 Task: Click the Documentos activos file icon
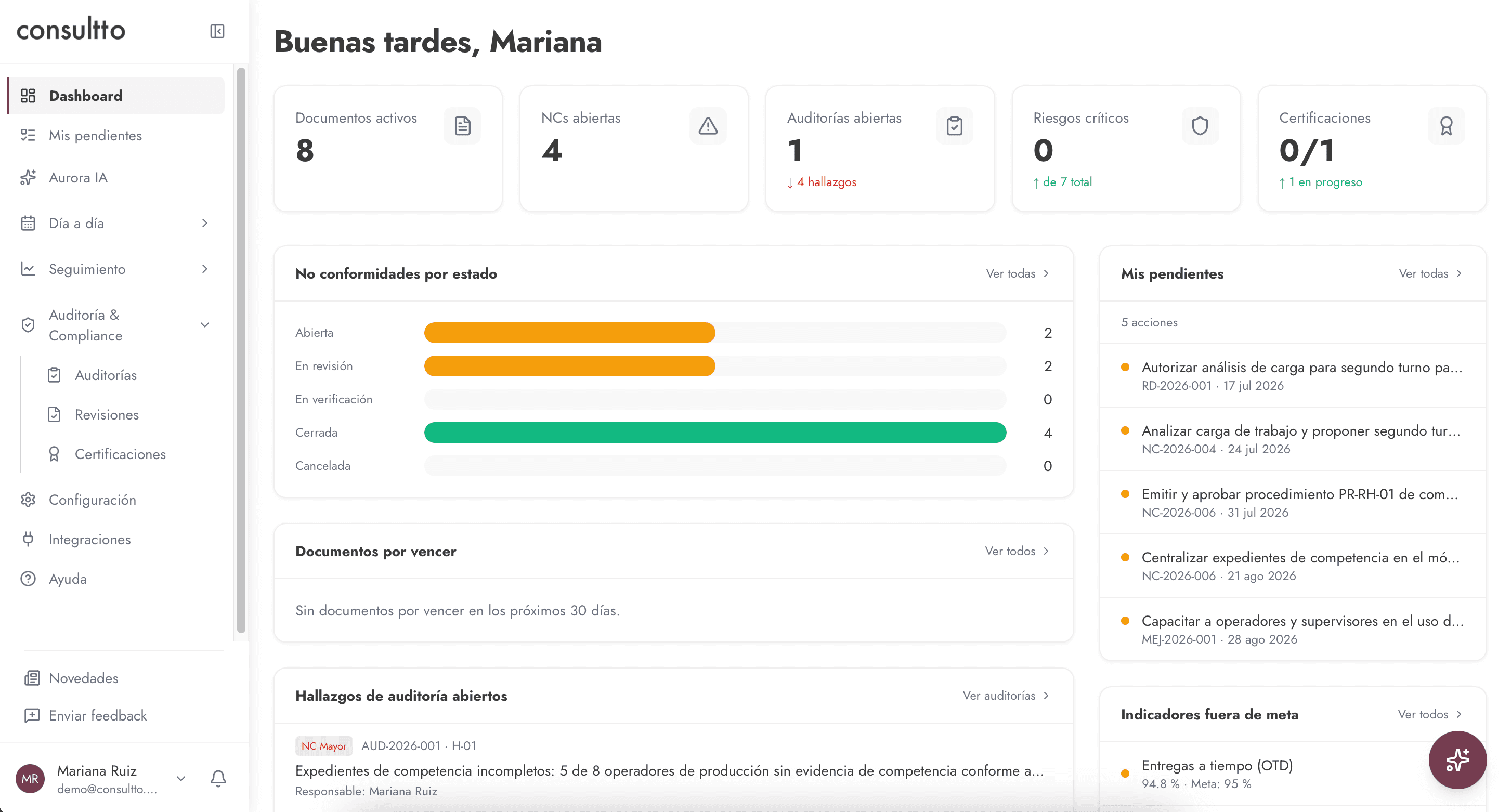(462, 125)
